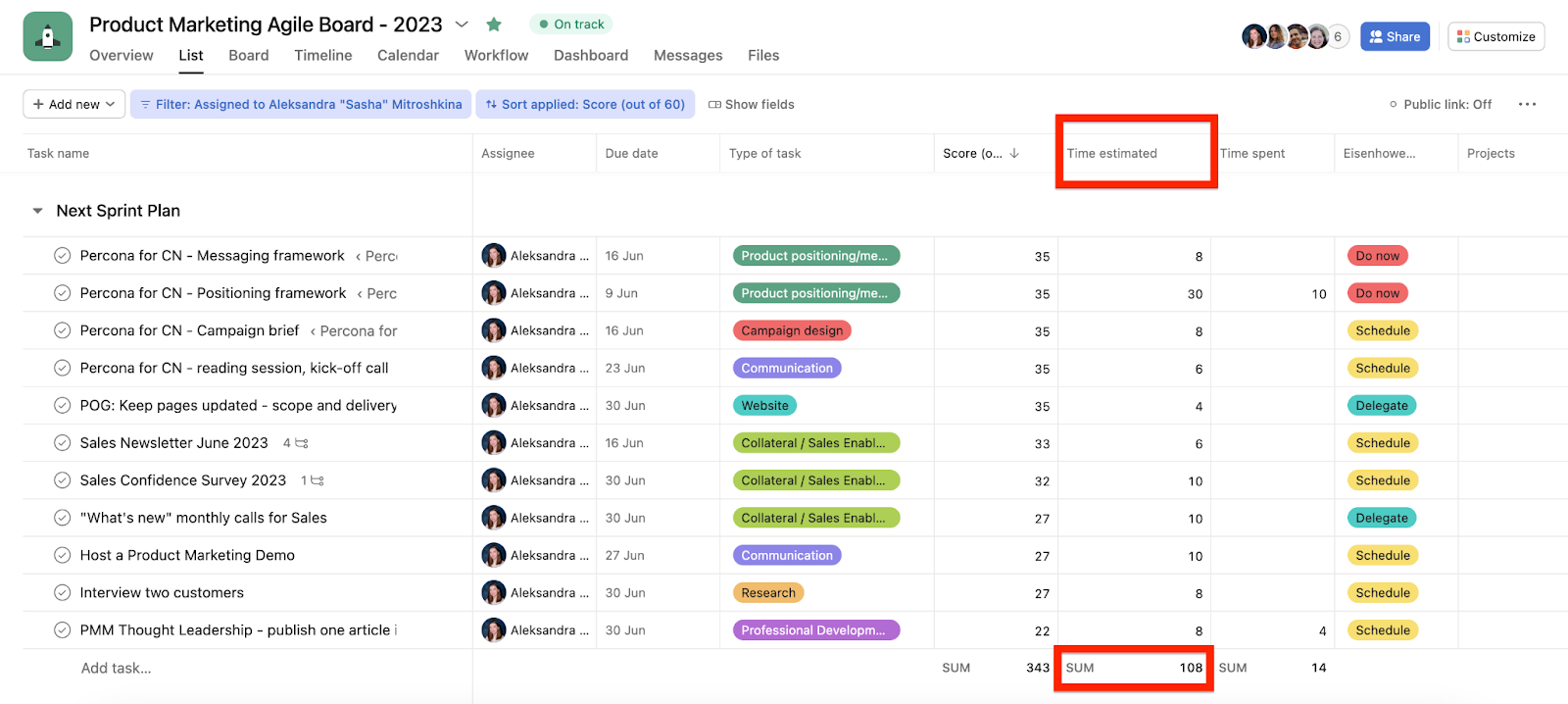Toggle the favorite star for the project
The image size is (1568, 704).
pyautogui.click(x=494, y=24)
